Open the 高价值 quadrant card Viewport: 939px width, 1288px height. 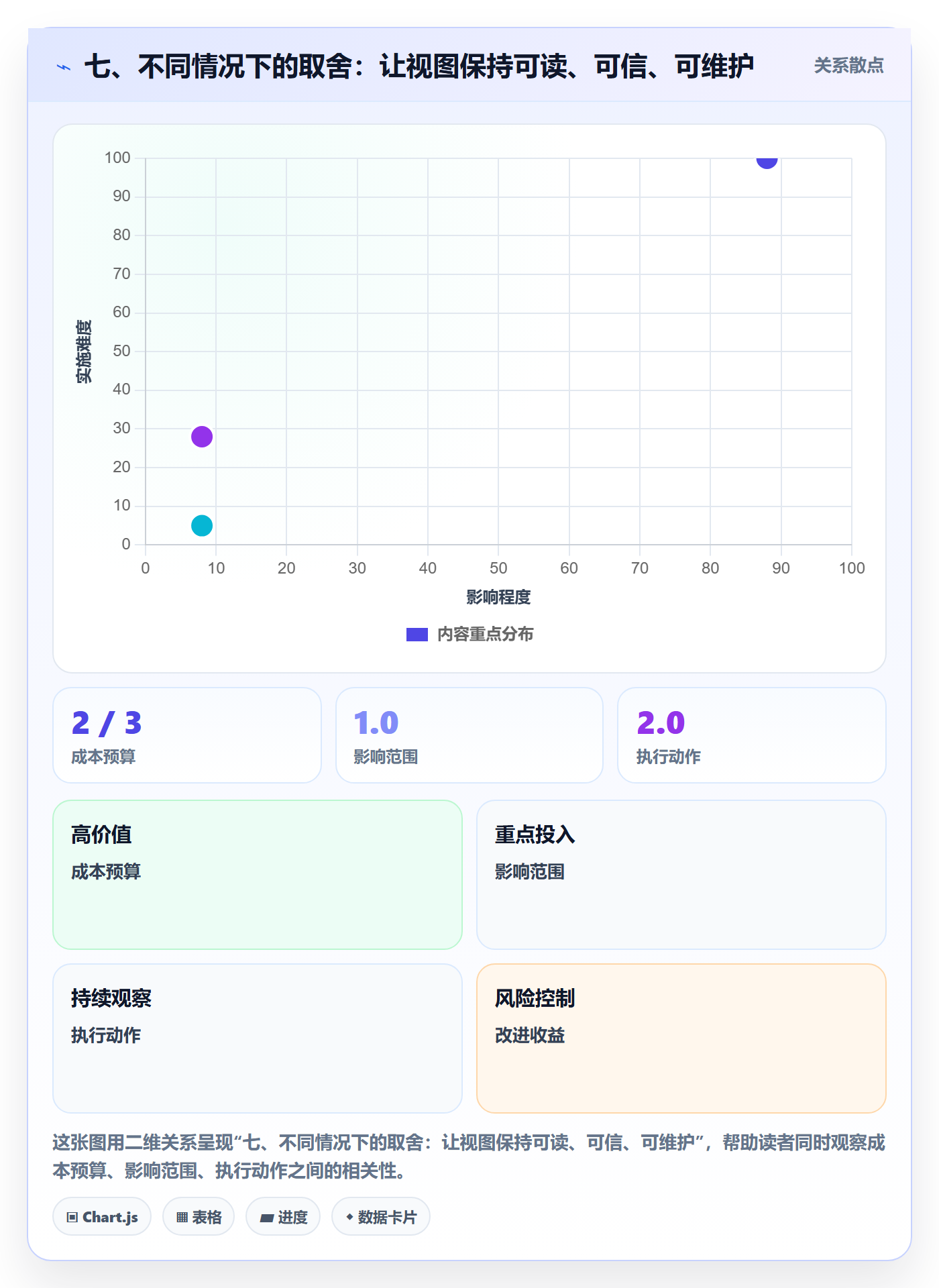[x=258, y=875]
